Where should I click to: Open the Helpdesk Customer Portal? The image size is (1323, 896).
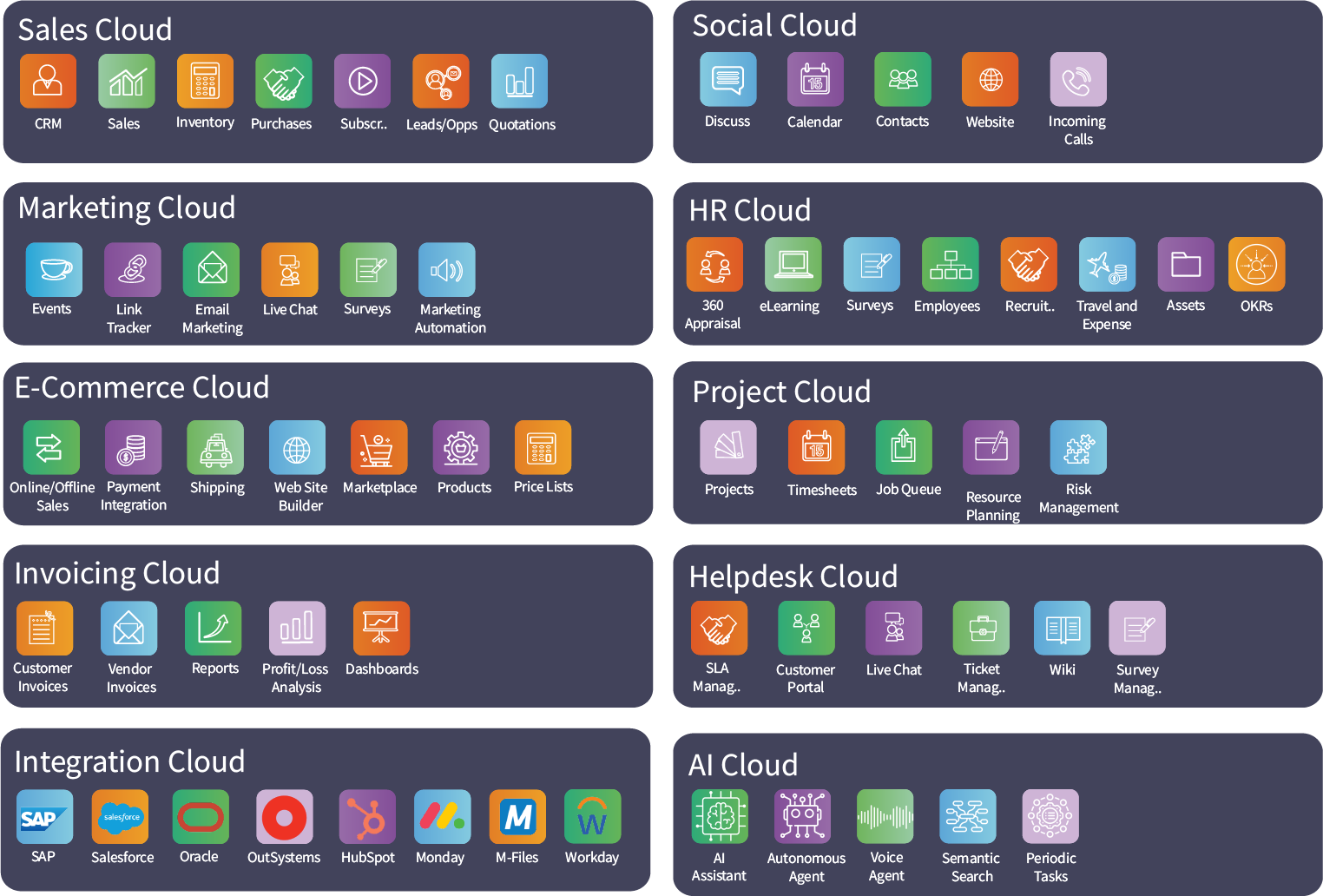(806, 628)
